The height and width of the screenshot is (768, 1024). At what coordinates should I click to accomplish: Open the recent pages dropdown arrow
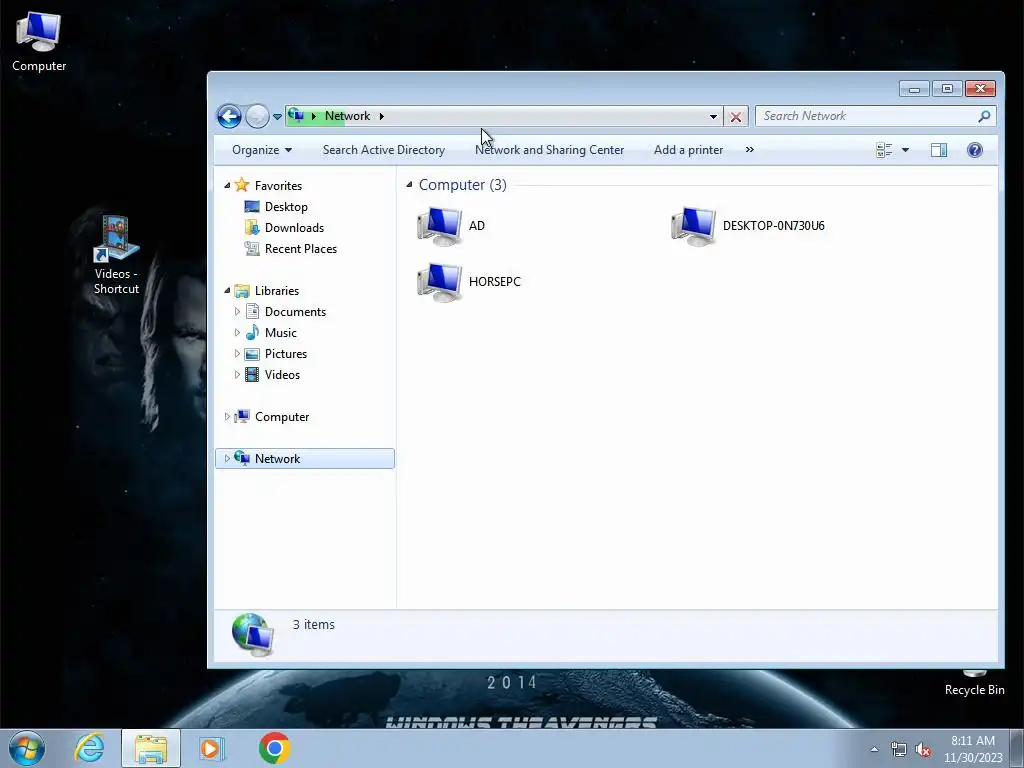(x=277, y=117)
